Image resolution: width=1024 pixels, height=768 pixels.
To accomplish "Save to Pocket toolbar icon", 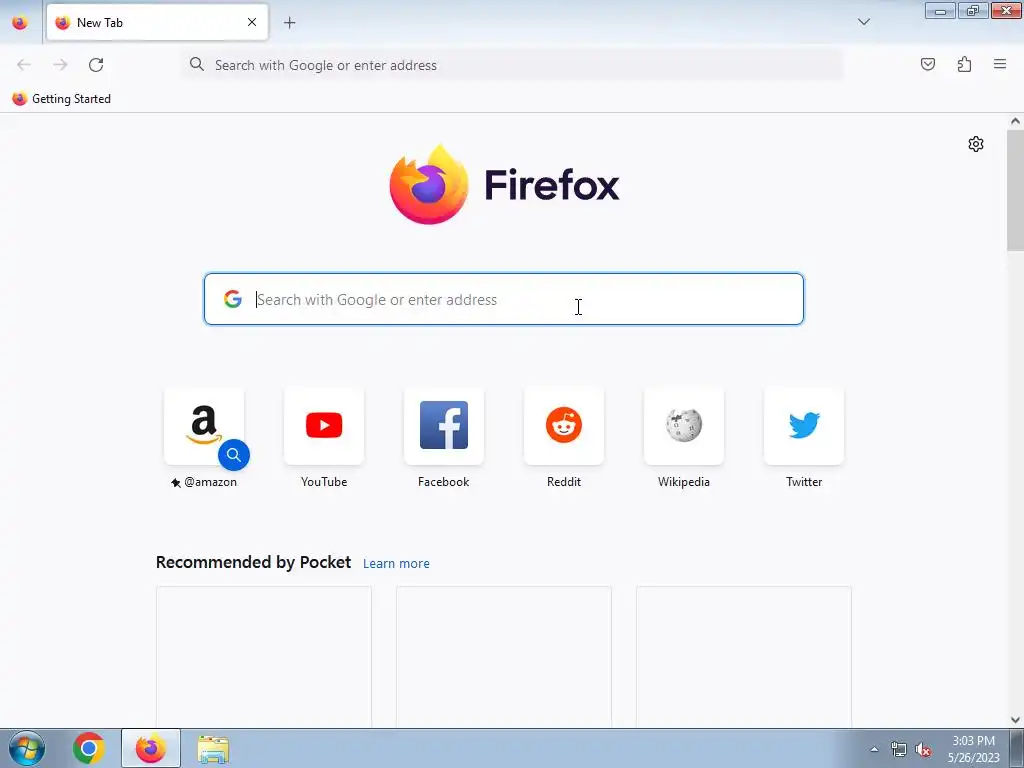I will [927, 64].
